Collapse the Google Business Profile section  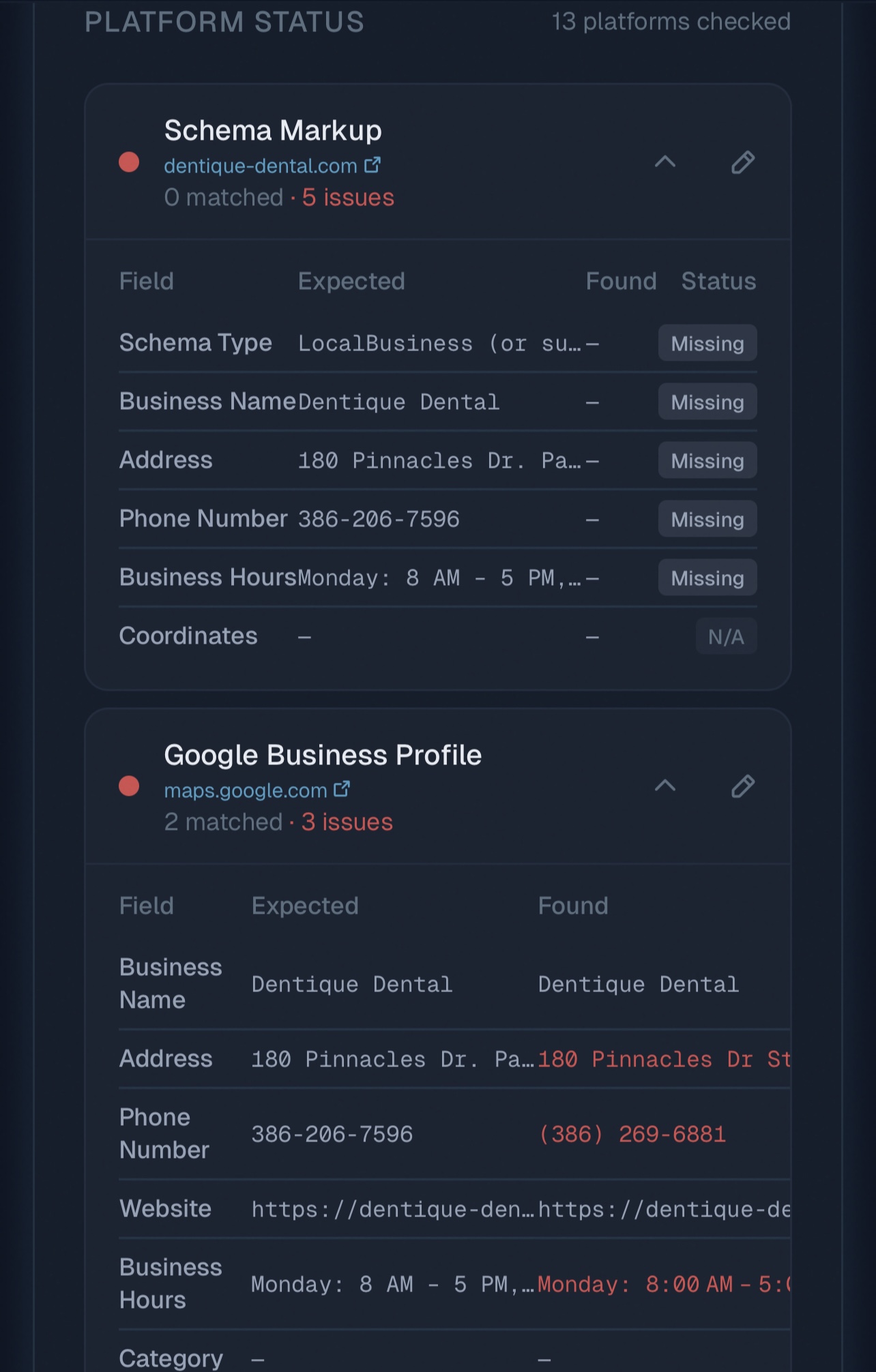[x=665, y=786]
